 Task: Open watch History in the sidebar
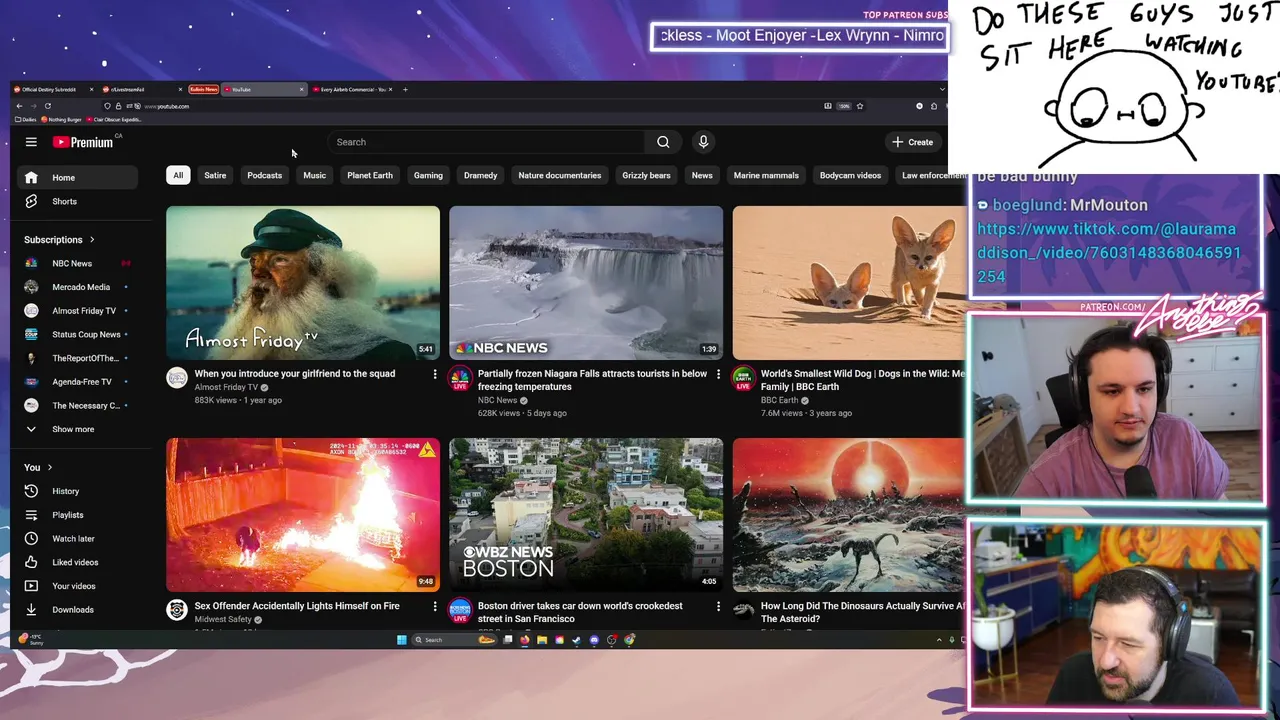78,491
